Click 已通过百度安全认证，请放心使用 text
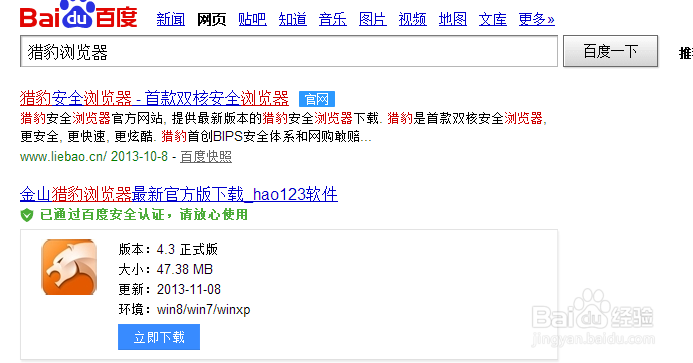Screen dimensions: 693x363 tap(144, 215)
